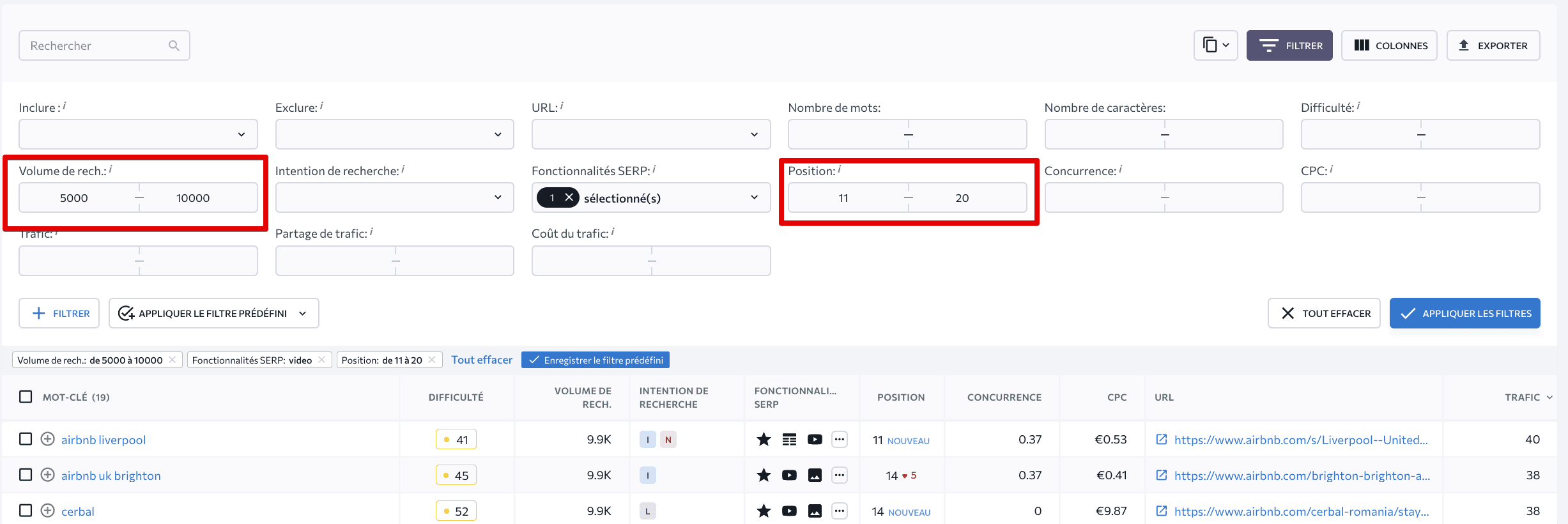
Task: Click the search magnifier icon
Action: [x=174, y=45]
